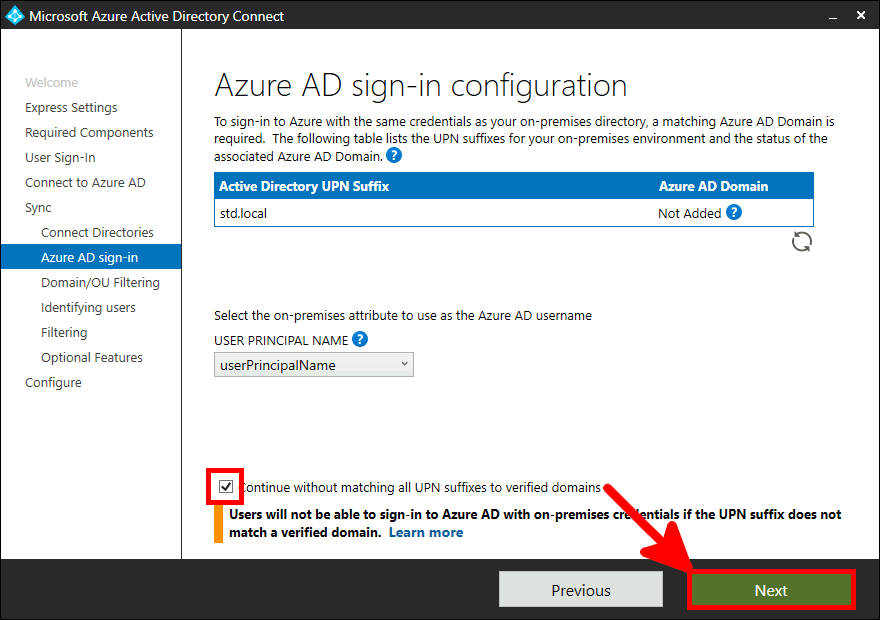Select Express Settings in the sidebar
Image resolution: width=880 pixels, height=620 pixels.
71,108
